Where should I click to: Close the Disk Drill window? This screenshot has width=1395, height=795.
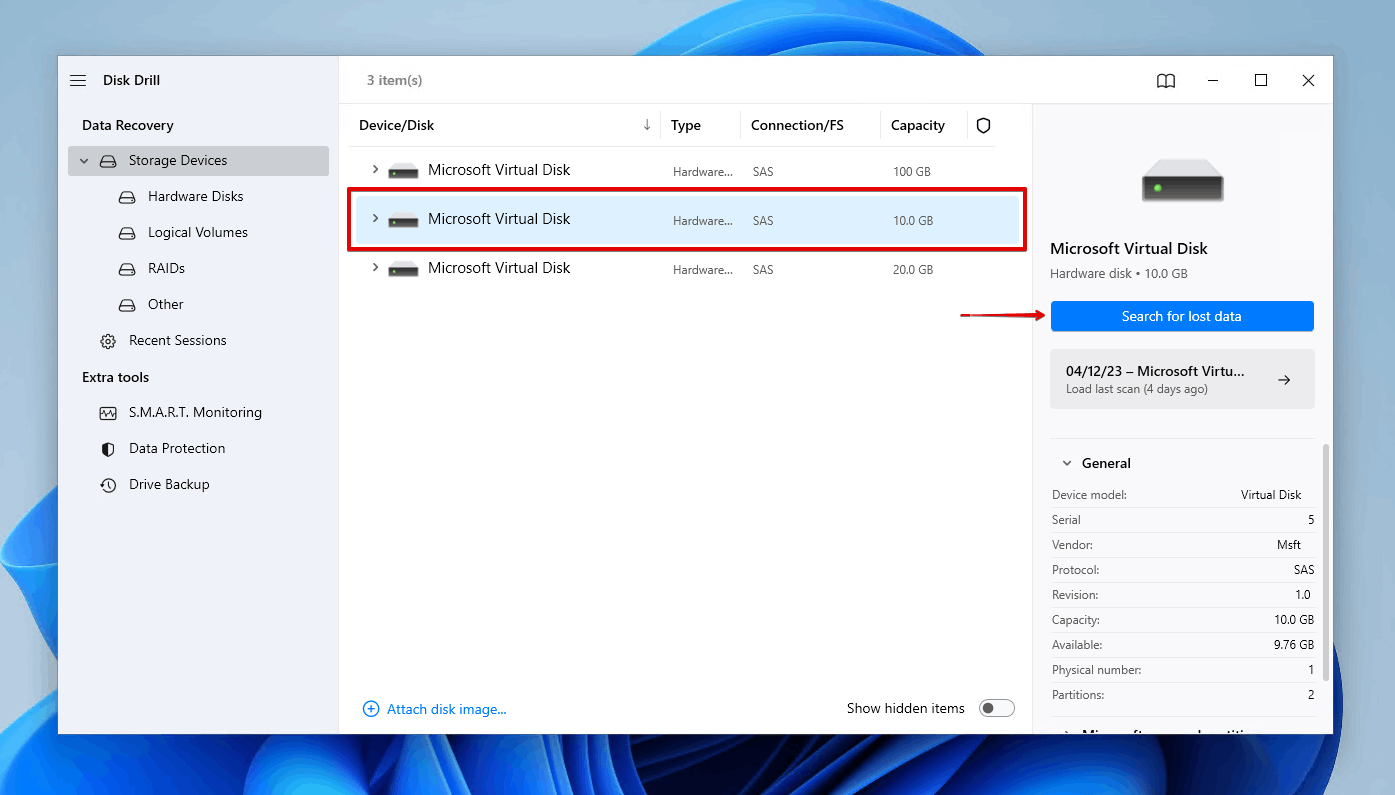(1308, 81)
